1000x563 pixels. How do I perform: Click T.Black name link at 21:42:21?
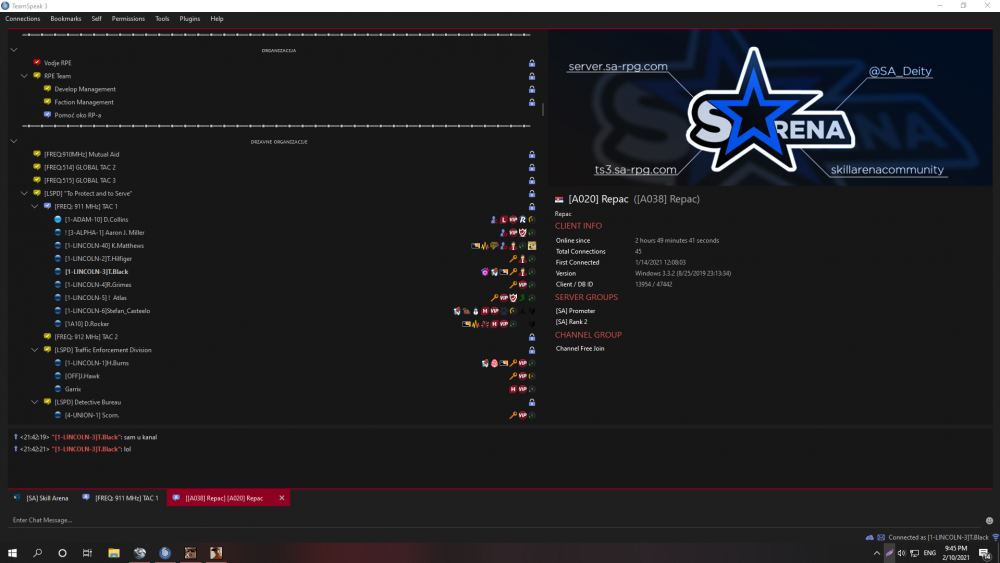[x=85, y=449]
